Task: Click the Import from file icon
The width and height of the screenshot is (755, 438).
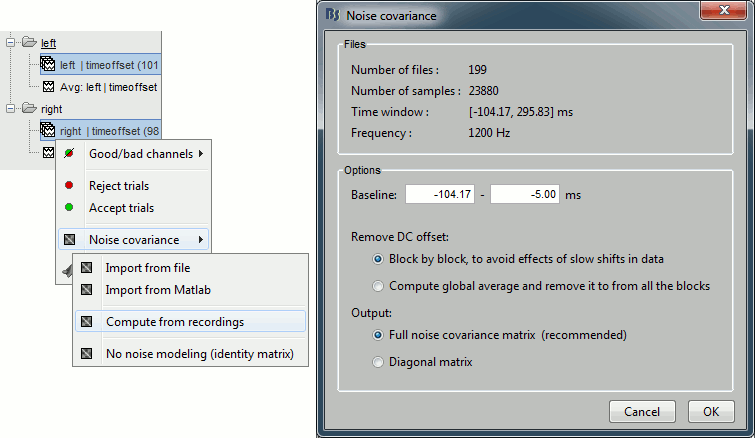Action: (86, 268)
